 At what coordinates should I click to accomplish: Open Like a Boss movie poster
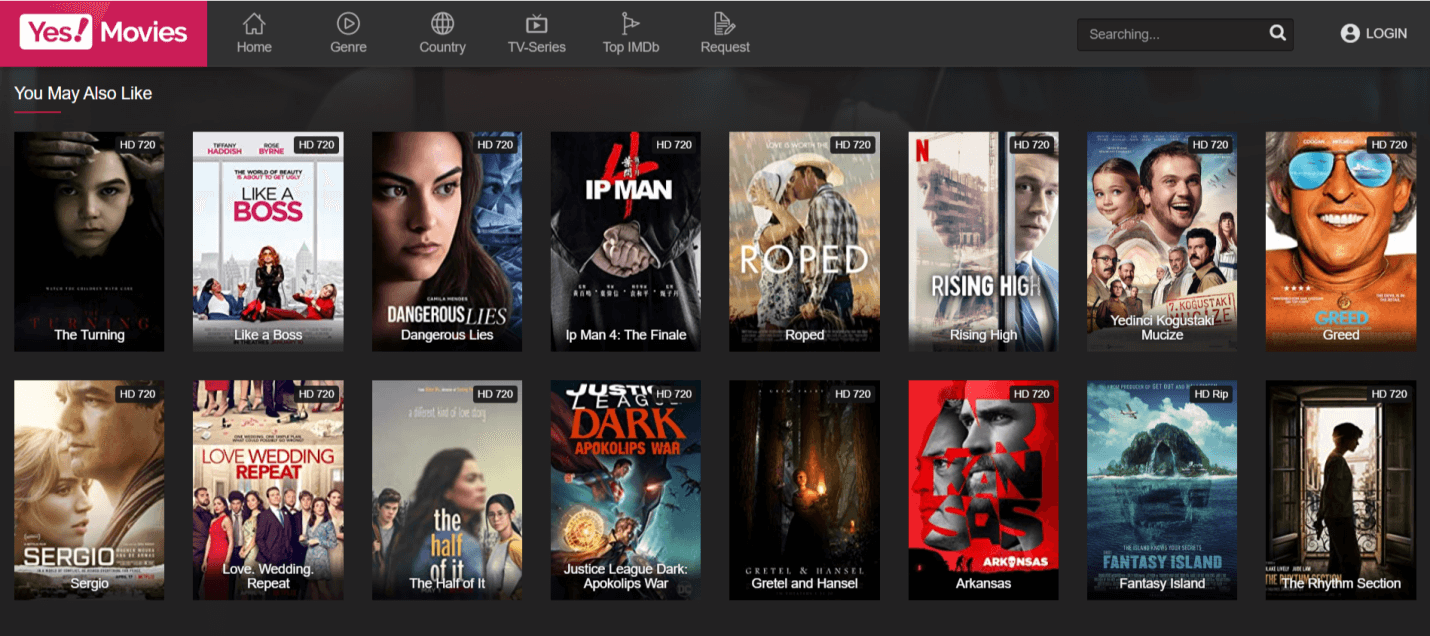coord(268,241)
